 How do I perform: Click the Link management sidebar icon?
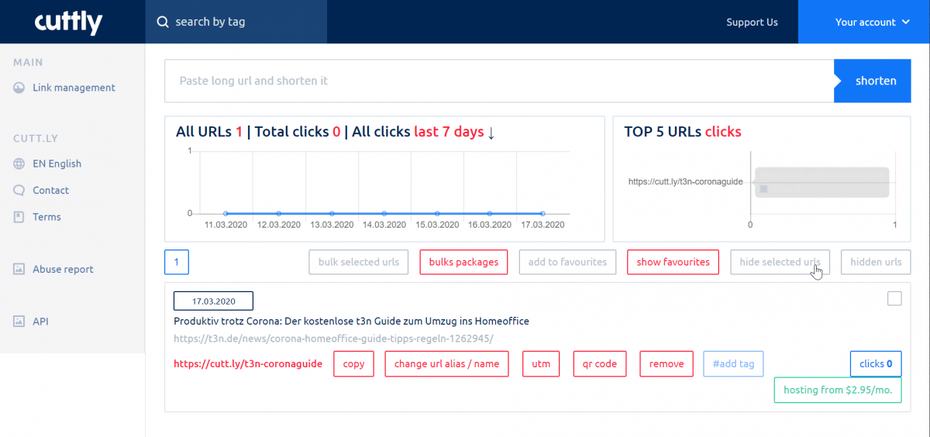19,88
